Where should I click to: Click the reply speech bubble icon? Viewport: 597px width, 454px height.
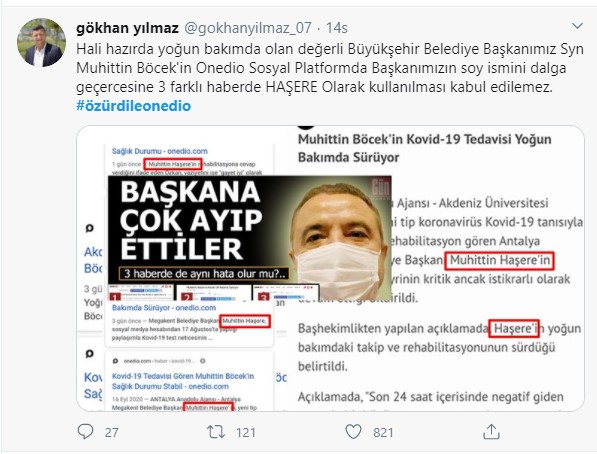pyautogui.click(x=85, y=432)
